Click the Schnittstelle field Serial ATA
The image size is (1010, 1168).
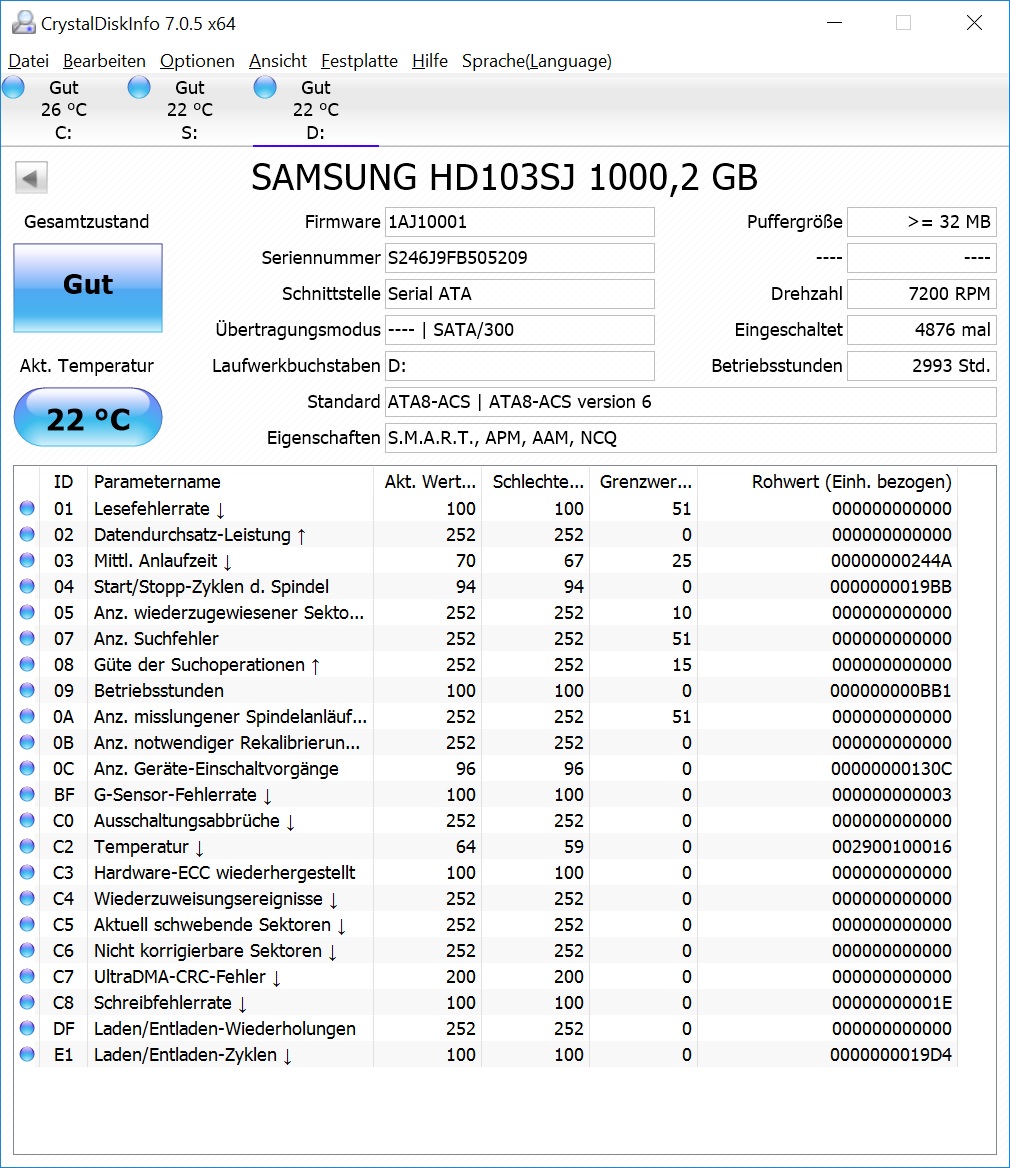(520, 293)
